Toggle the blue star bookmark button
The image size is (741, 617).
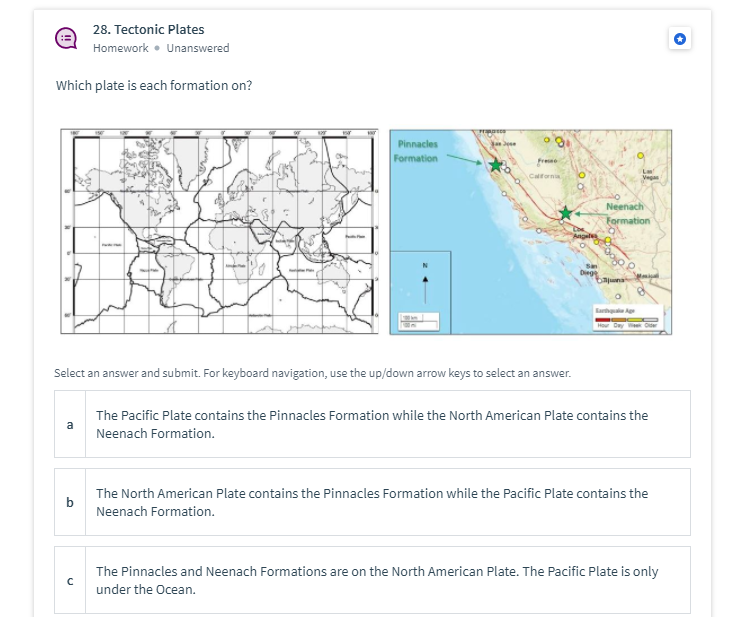680,39
